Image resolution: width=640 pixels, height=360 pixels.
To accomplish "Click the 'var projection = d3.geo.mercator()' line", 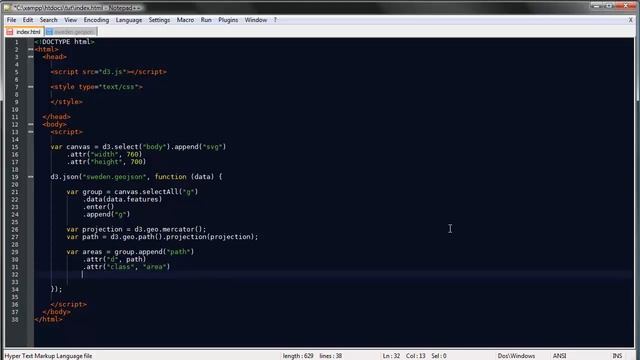I will pos(136,229).
